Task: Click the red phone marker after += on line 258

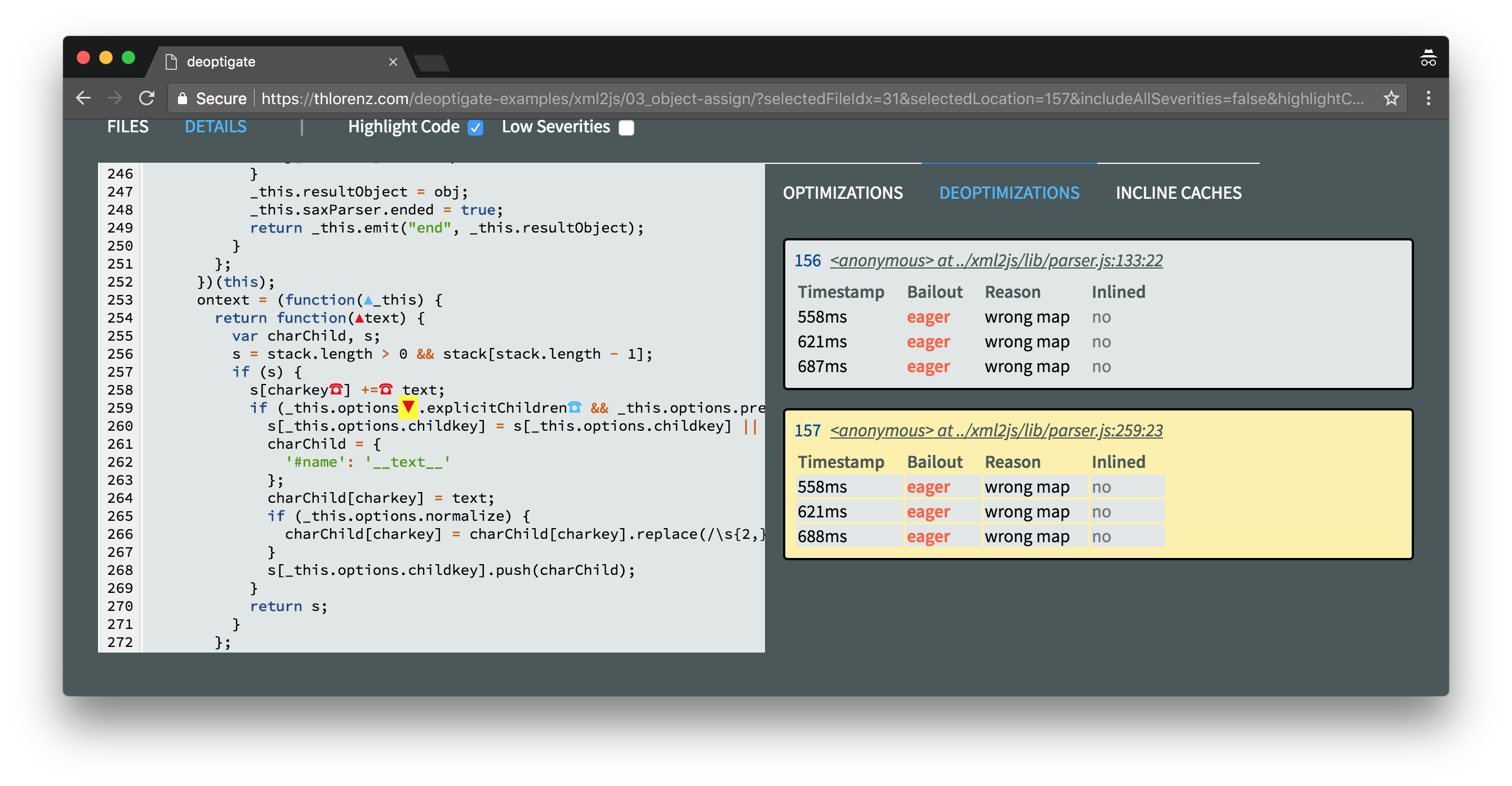Action: 386,390
